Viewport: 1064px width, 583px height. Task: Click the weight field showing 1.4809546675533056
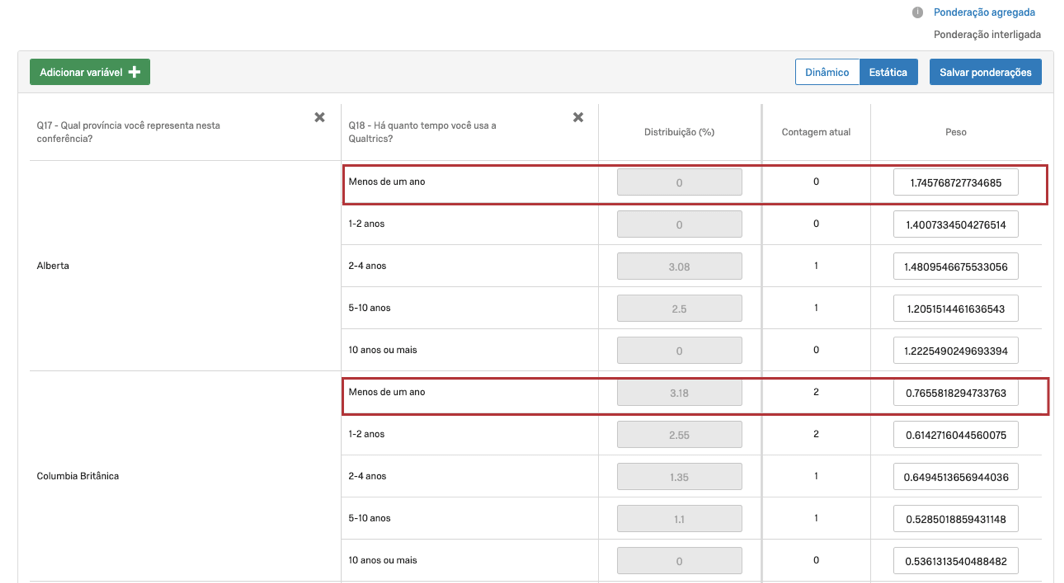955,267
